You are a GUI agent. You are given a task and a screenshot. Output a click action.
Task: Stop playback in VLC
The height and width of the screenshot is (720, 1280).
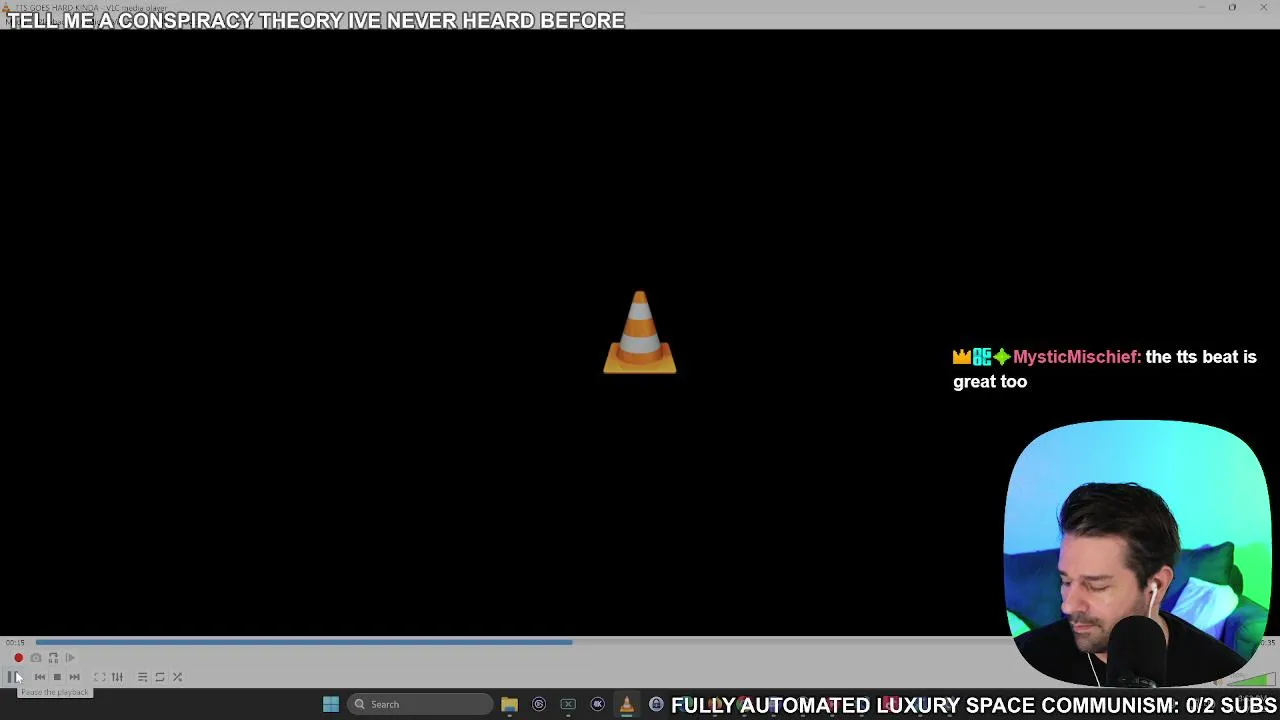(x=57, y=677)
